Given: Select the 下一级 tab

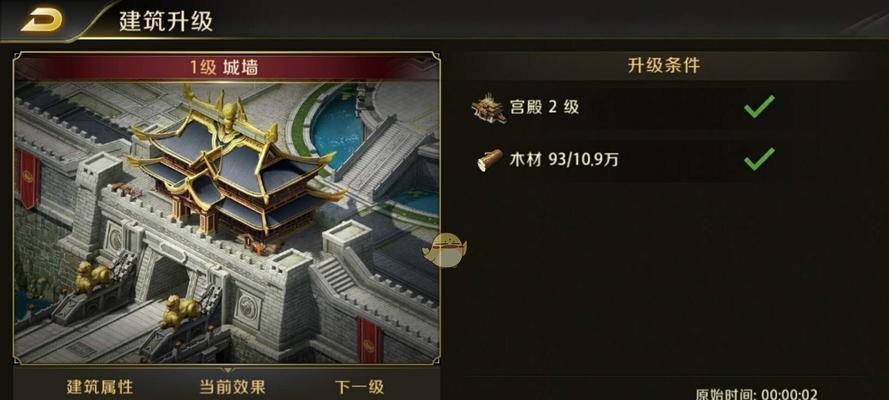Looking at the screenshot, I should click(359, 387).
